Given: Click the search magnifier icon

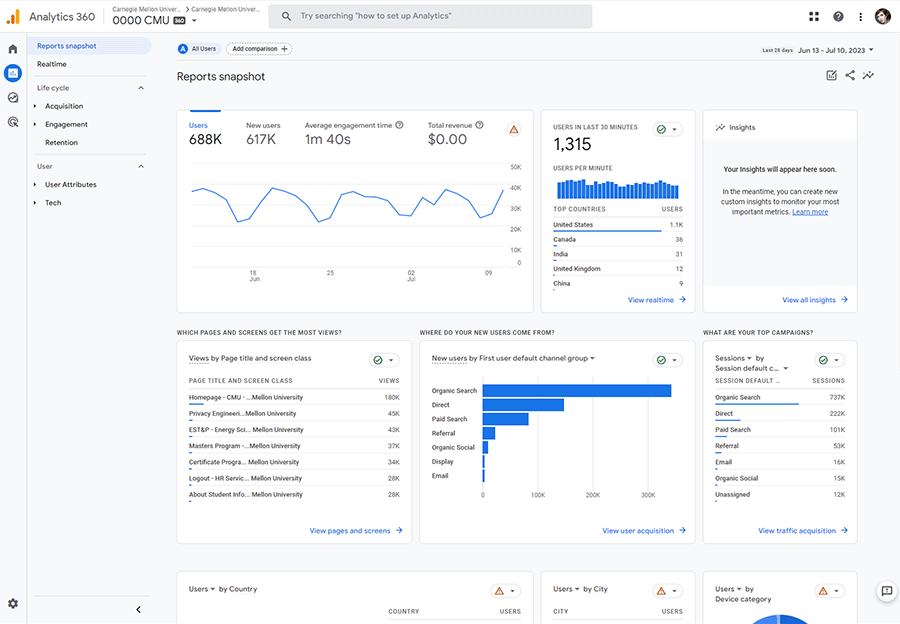Looking at the screenshot, I should pos(286,16).
